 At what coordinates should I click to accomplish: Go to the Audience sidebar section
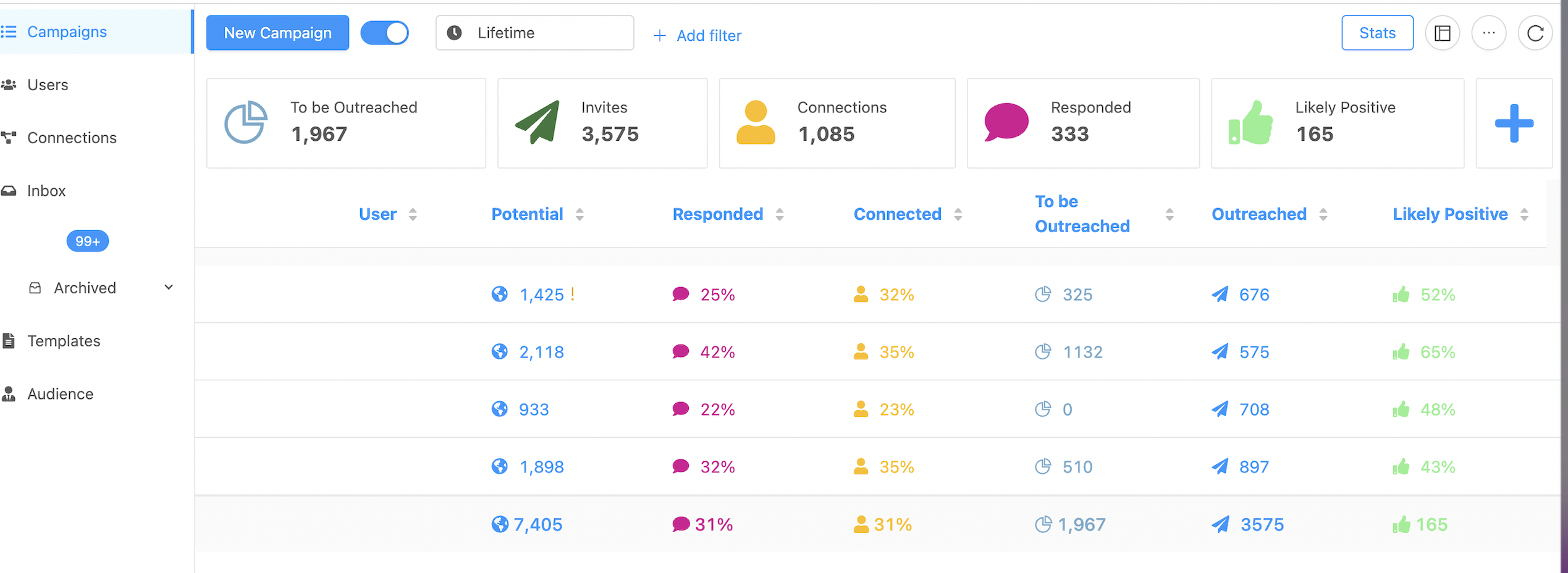point(60,394)
